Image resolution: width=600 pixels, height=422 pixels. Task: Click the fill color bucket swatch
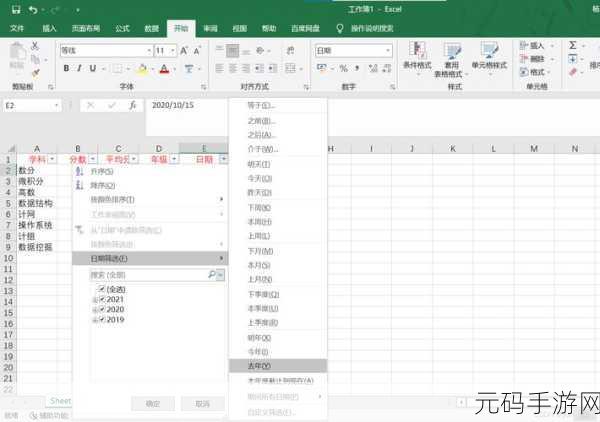[142, 69]
